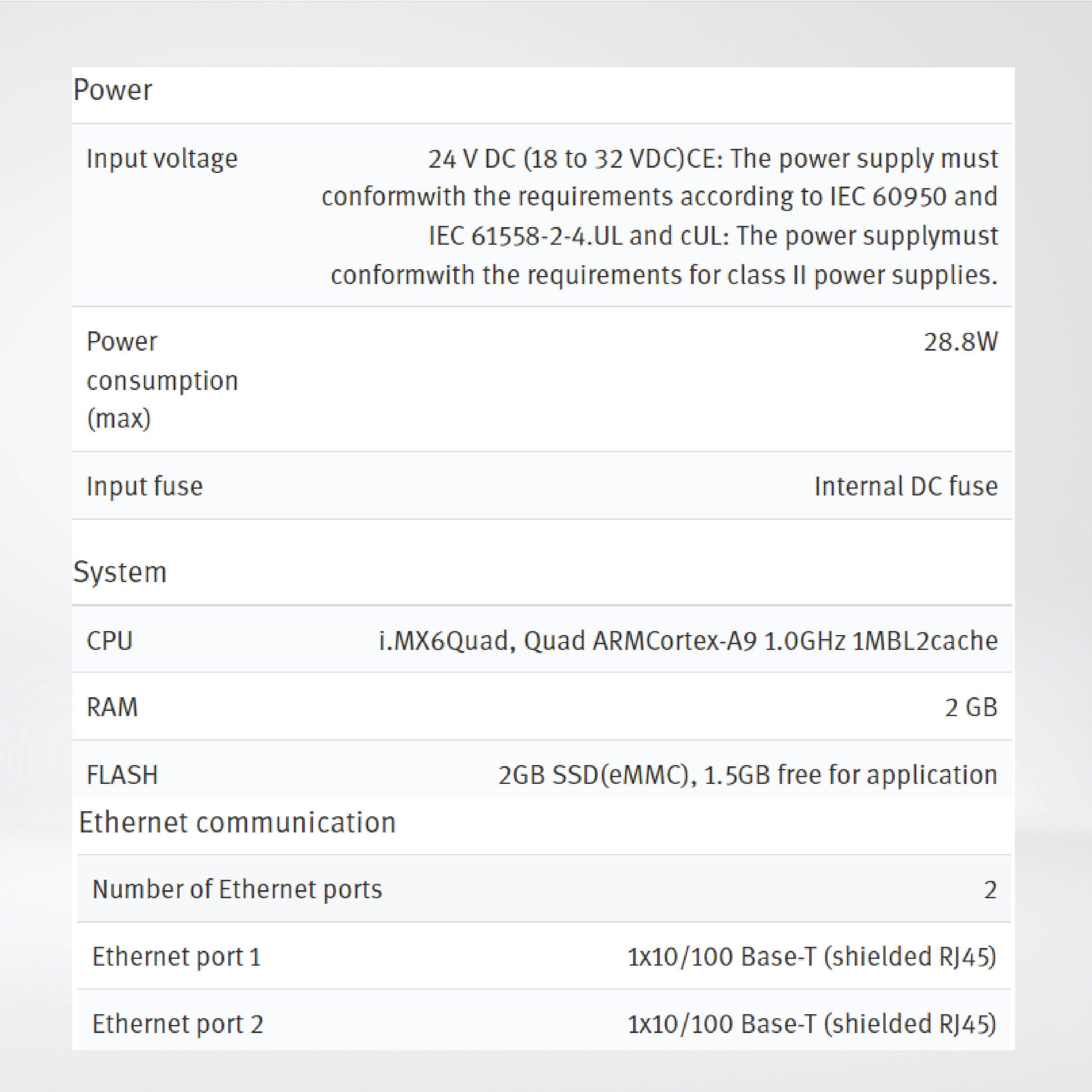Click the System section heading
1092x1092 pixels.
coord(120,572)
